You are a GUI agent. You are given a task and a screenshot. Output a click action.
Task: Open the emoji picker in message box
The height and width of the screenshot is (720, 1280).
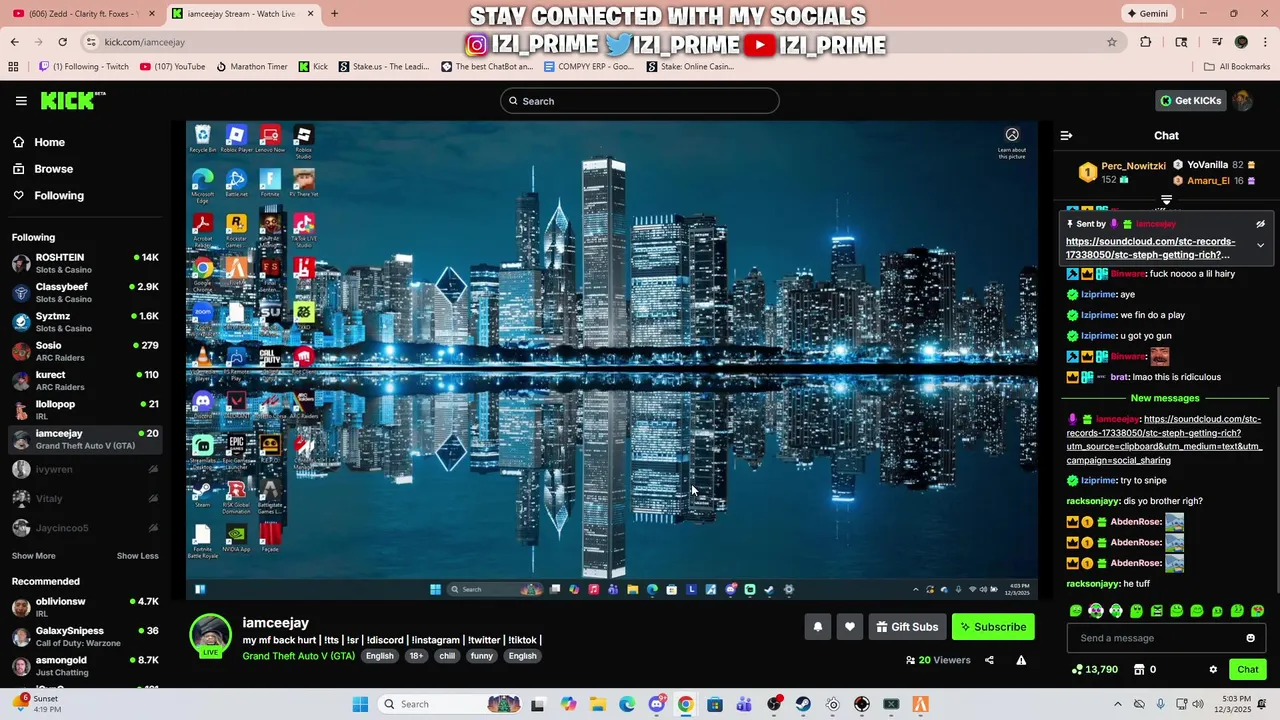click(1250, 638)
